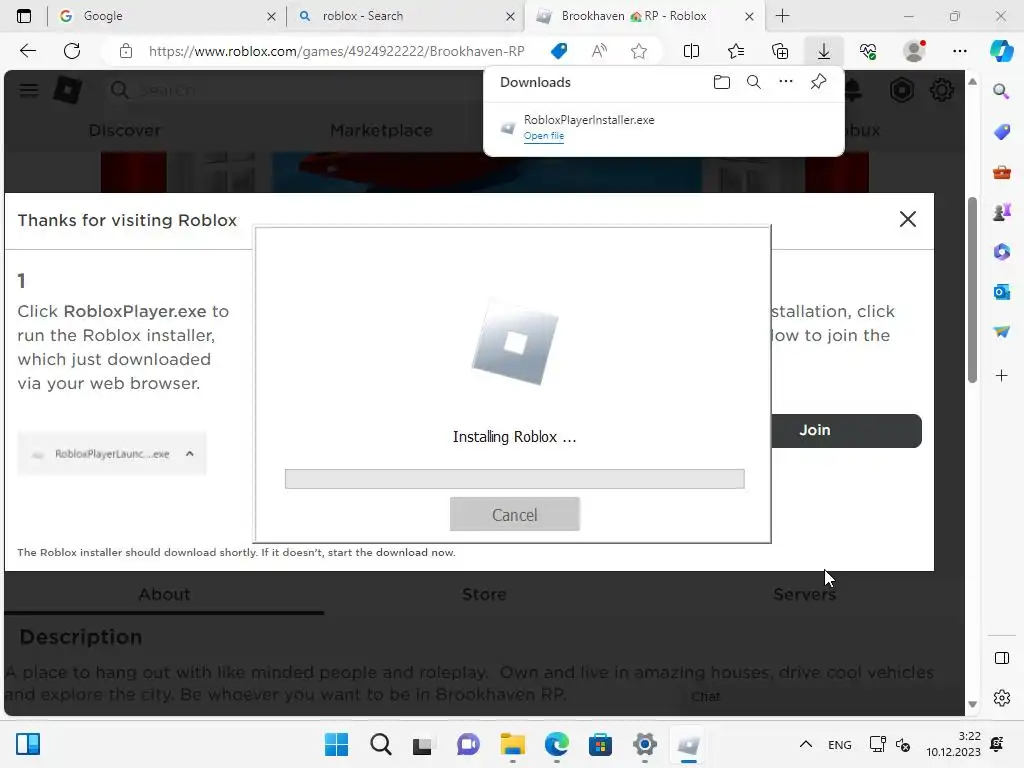Click RobloxPlayerInstaller.exe file name
This screenshot has height=768, width=1024.
tap(589, 120)
